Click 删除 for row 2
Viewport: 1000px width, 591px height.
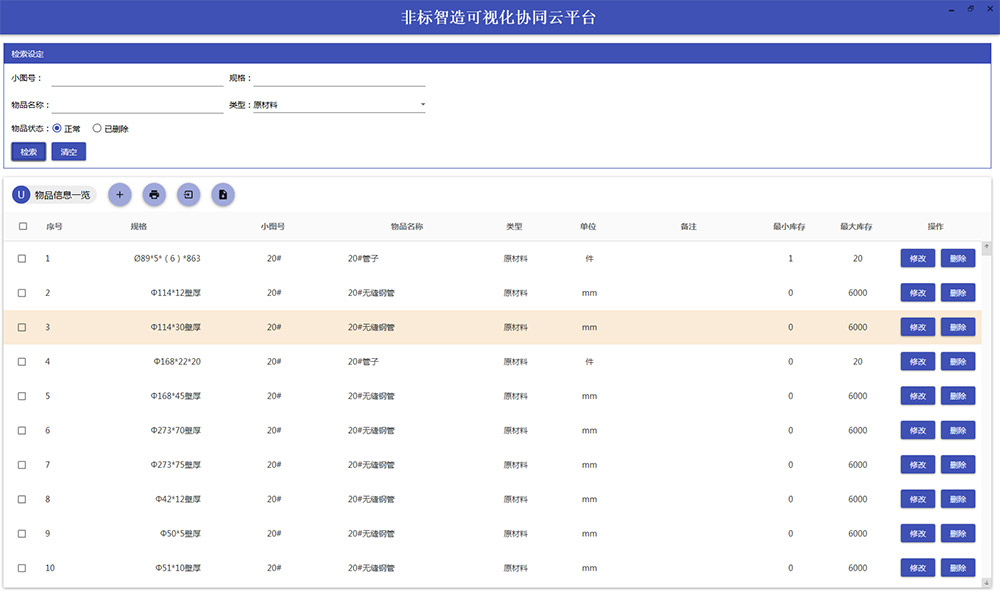tap(957, 292)
